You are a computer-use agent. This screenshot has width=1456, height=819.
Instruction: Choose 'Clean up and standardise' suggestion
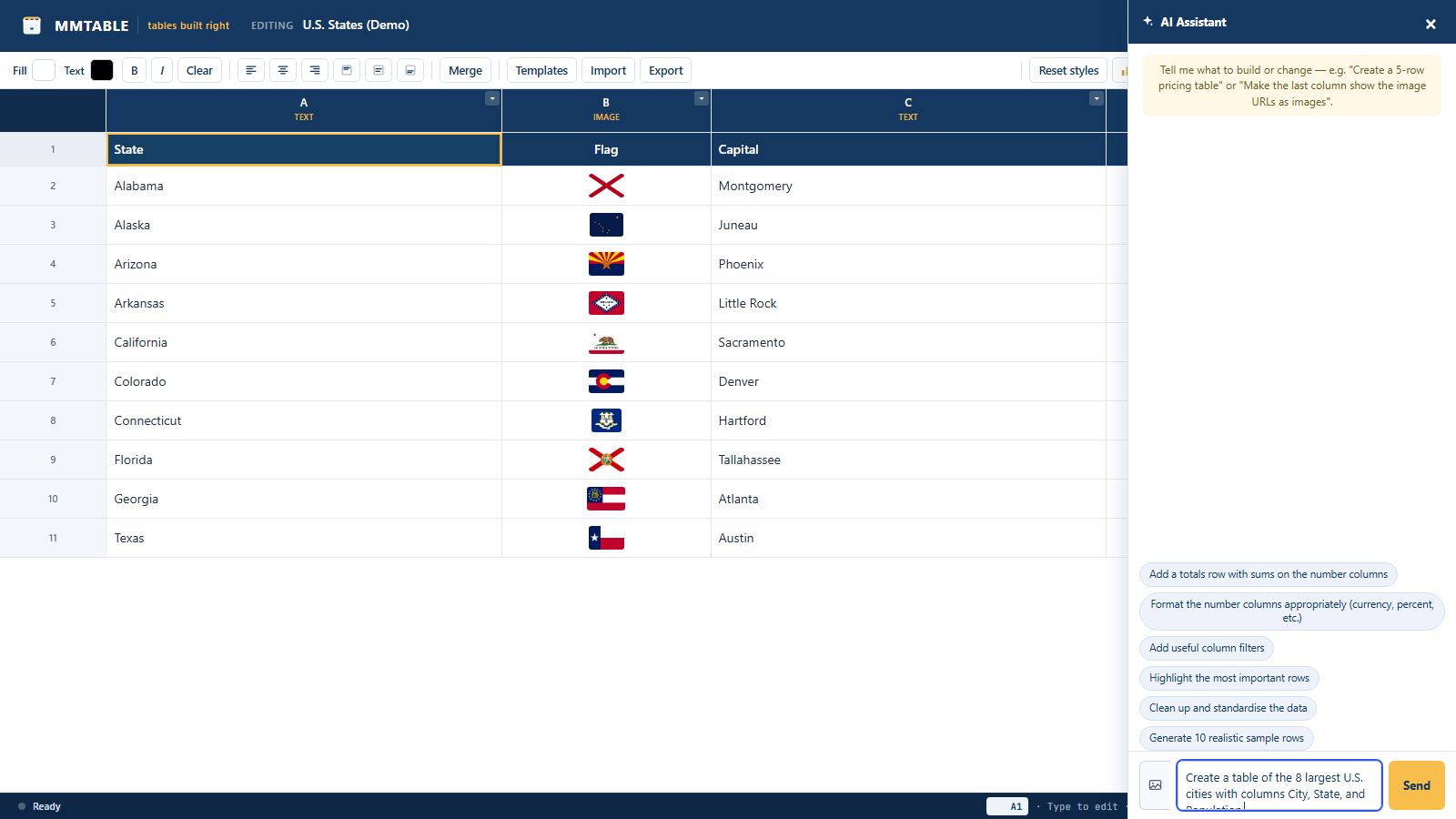coord(1228,708)
